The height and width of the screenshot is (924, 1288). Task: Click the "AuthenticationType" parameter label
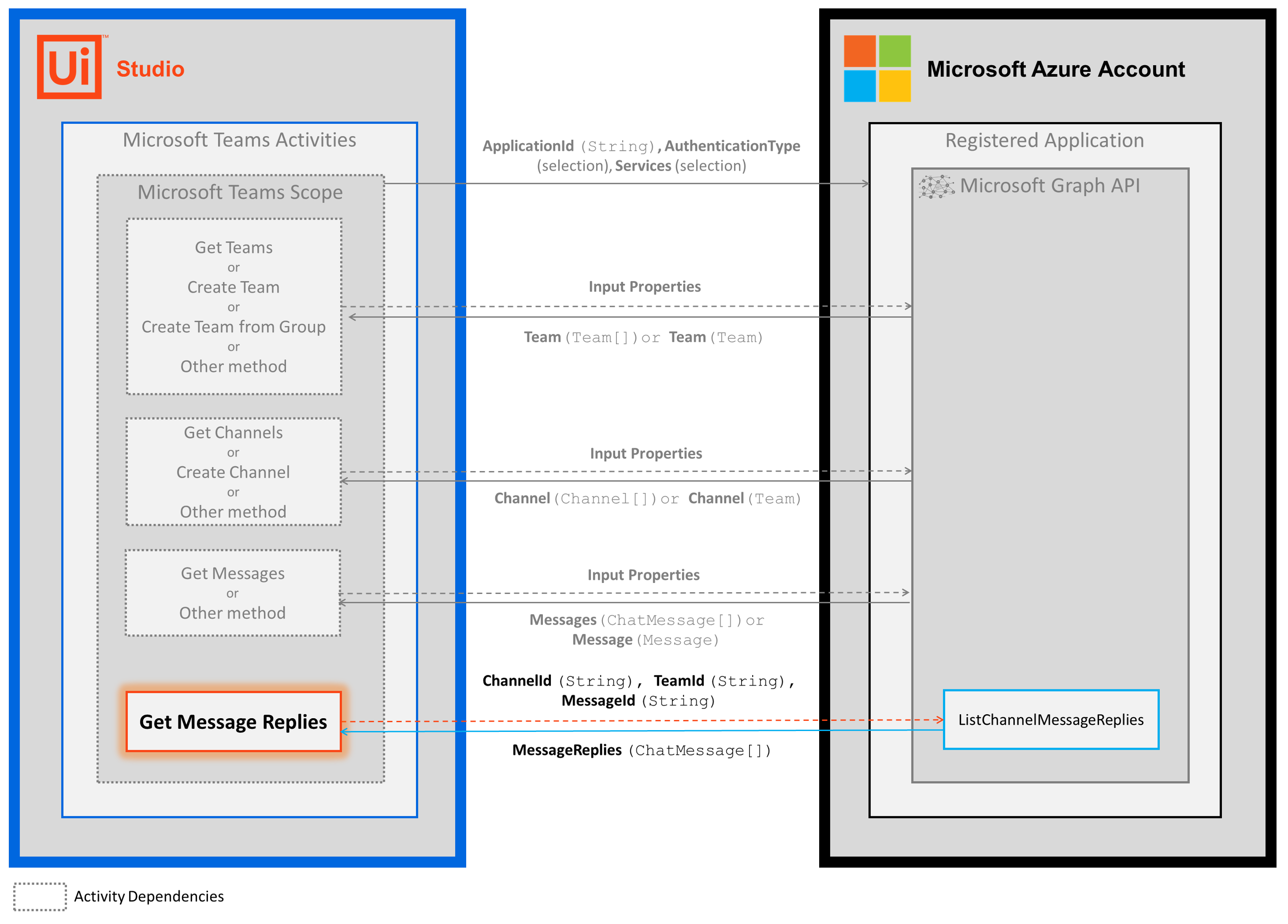coord(732,146)
